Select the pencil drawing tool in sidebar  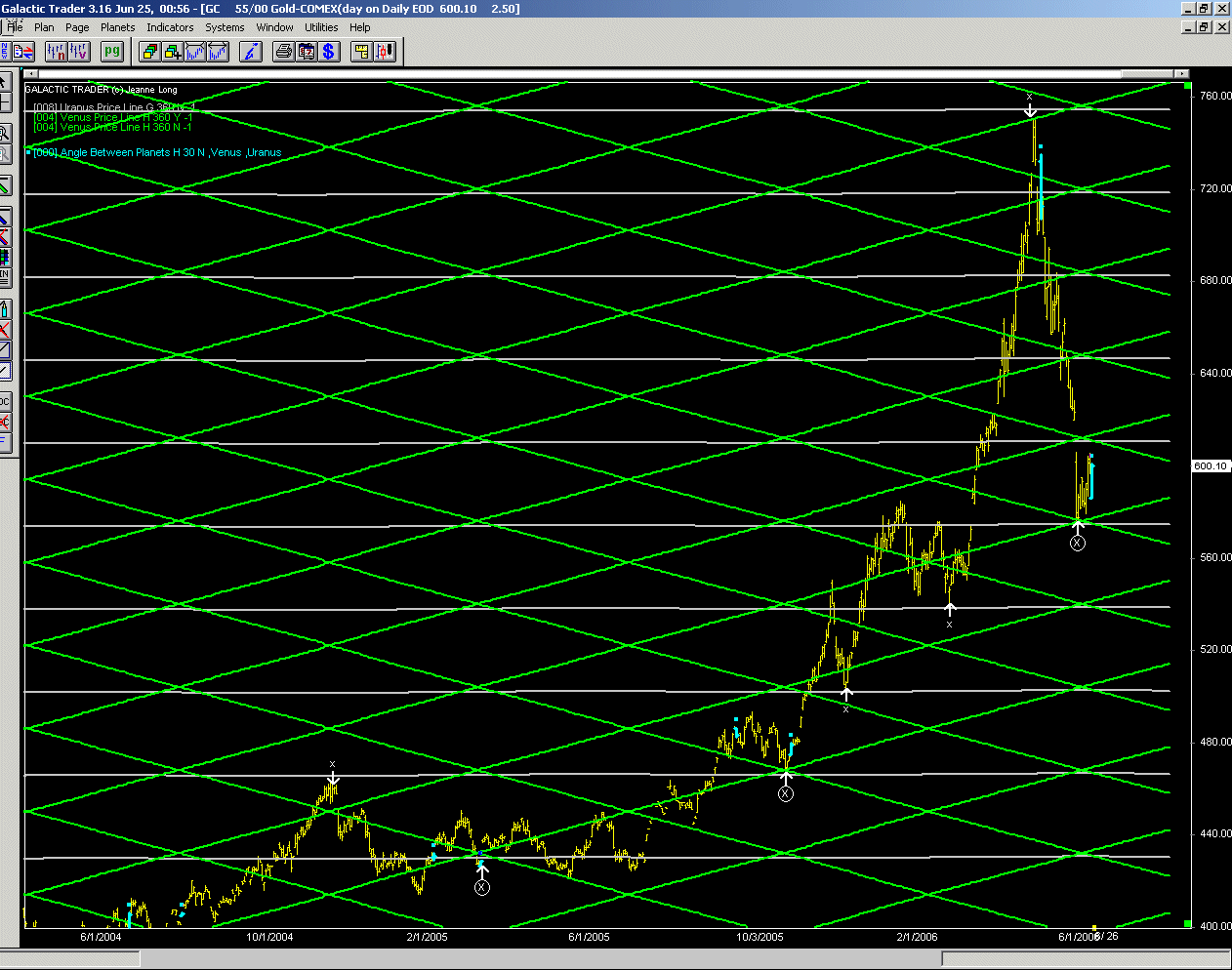click(5, 308)
